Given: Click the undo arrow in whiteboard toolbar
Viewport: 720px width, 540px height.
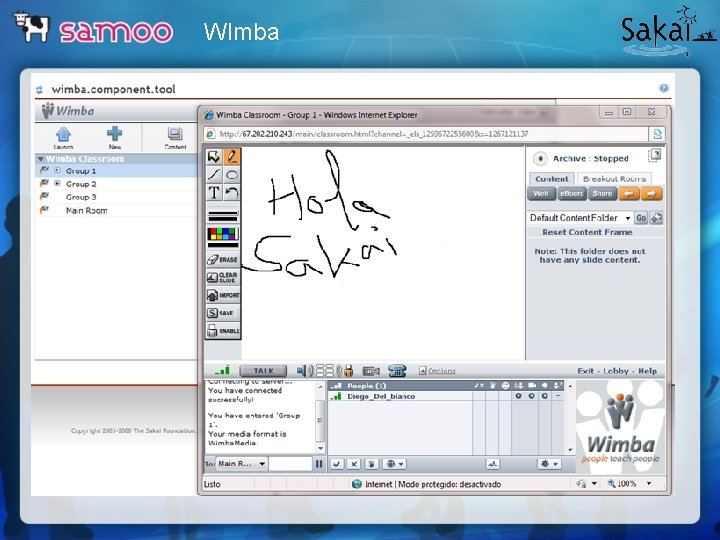Looking at the screenshot, I should tap(231, 192).
